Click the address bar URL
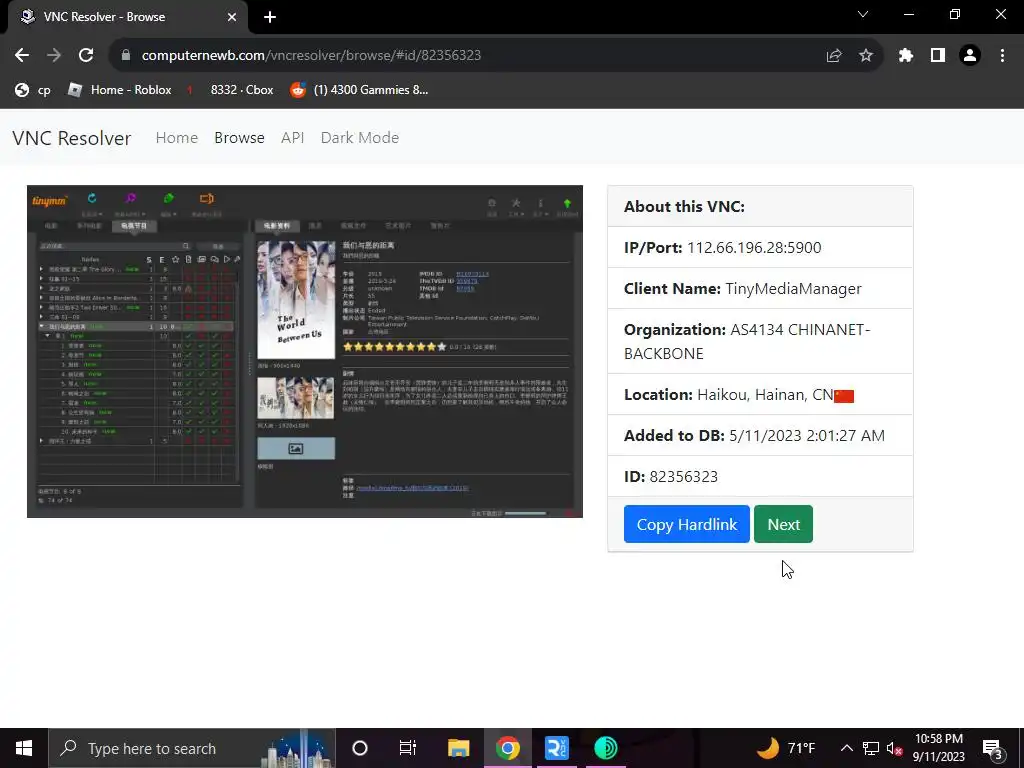This screenshot has width=1024, height=768. point(312,56)
